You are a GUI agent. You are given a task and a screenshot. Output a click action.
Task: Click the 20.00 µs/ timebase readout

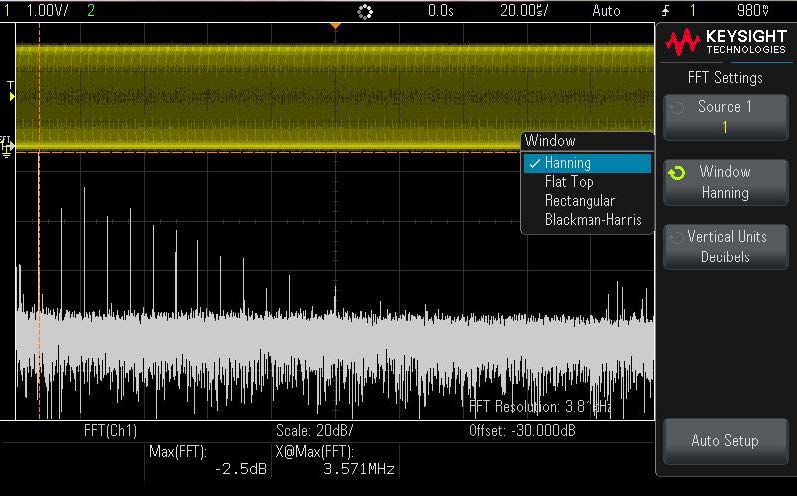524,11
